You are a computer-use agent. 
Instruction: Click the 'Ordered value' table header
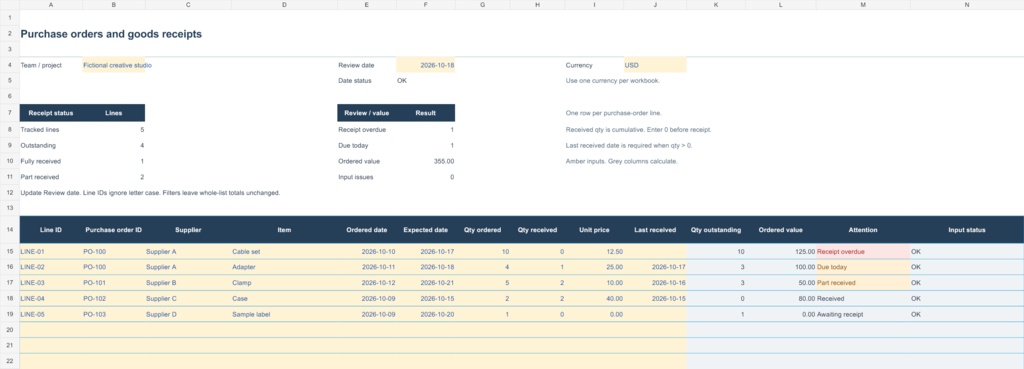(x=780, y=230)
